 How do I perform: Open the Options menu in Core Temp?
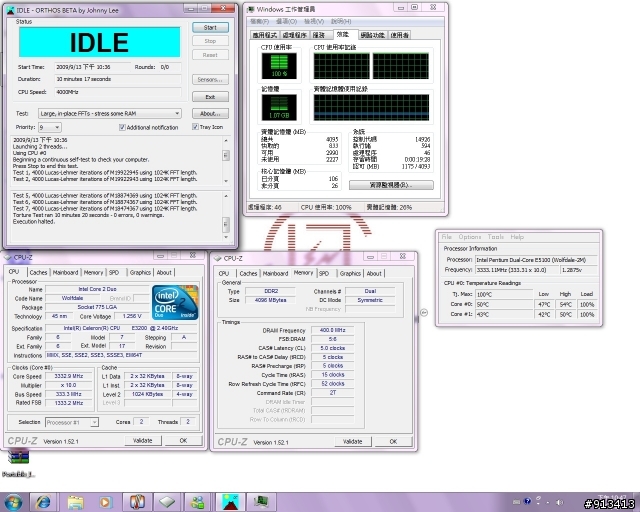click(x=470, y=237)
